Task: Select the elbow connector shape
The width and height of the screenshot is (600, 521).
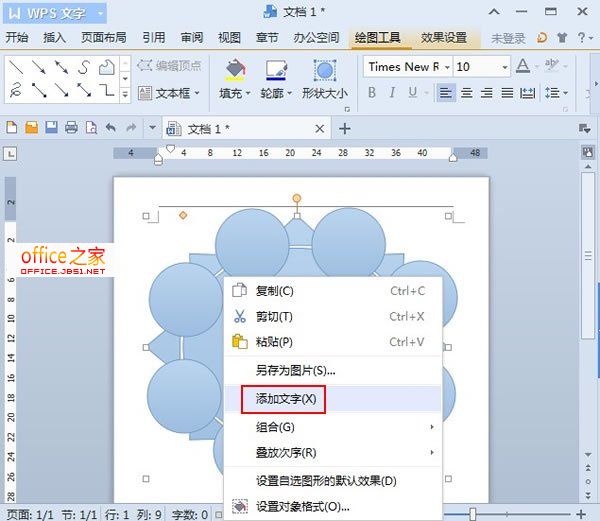Action: pyautogui.click(x=107, y=90)
